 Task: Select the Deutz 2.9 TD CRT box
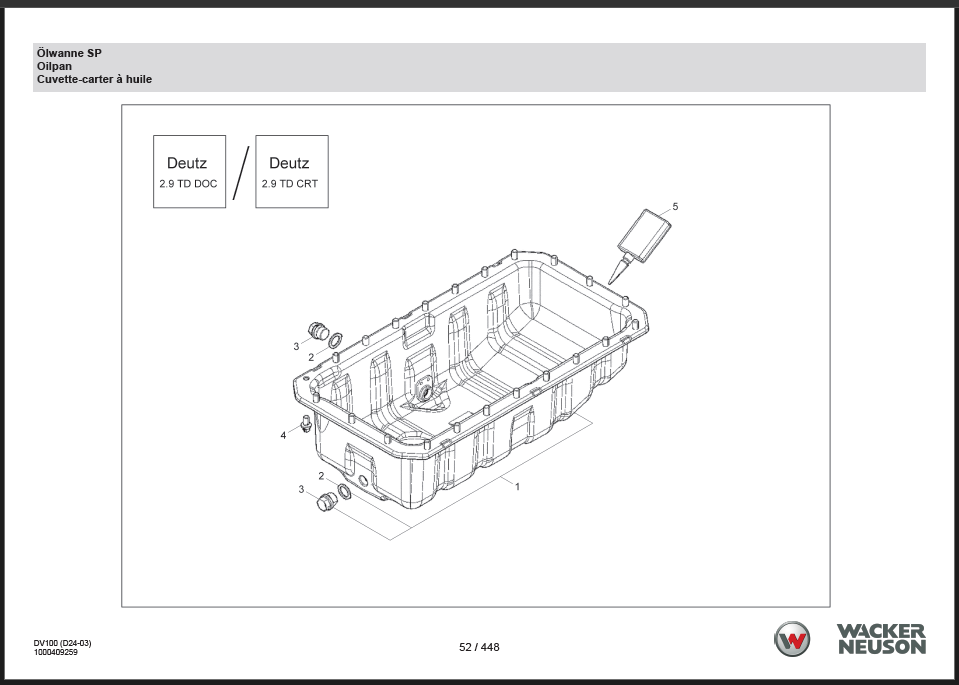click(291, 171)
